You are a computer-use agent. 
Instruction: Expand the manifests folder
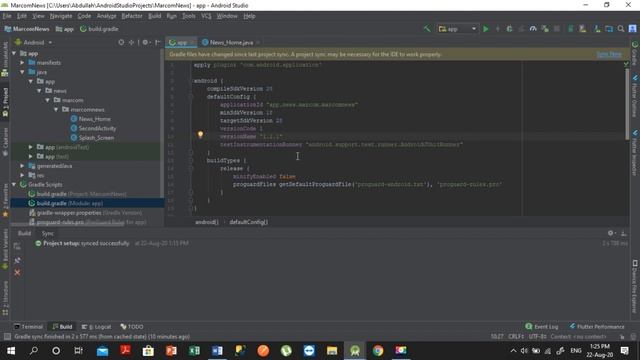coord(22,63)
